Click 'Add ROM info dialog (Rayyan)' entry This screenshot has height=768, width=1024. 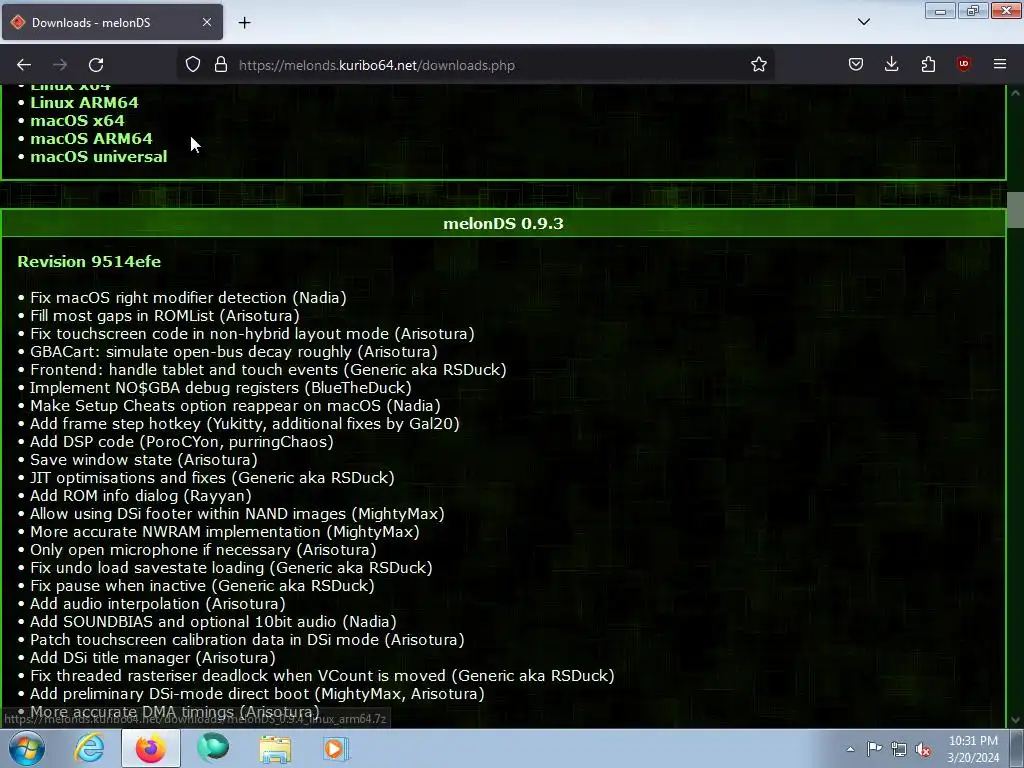[140, 496]
